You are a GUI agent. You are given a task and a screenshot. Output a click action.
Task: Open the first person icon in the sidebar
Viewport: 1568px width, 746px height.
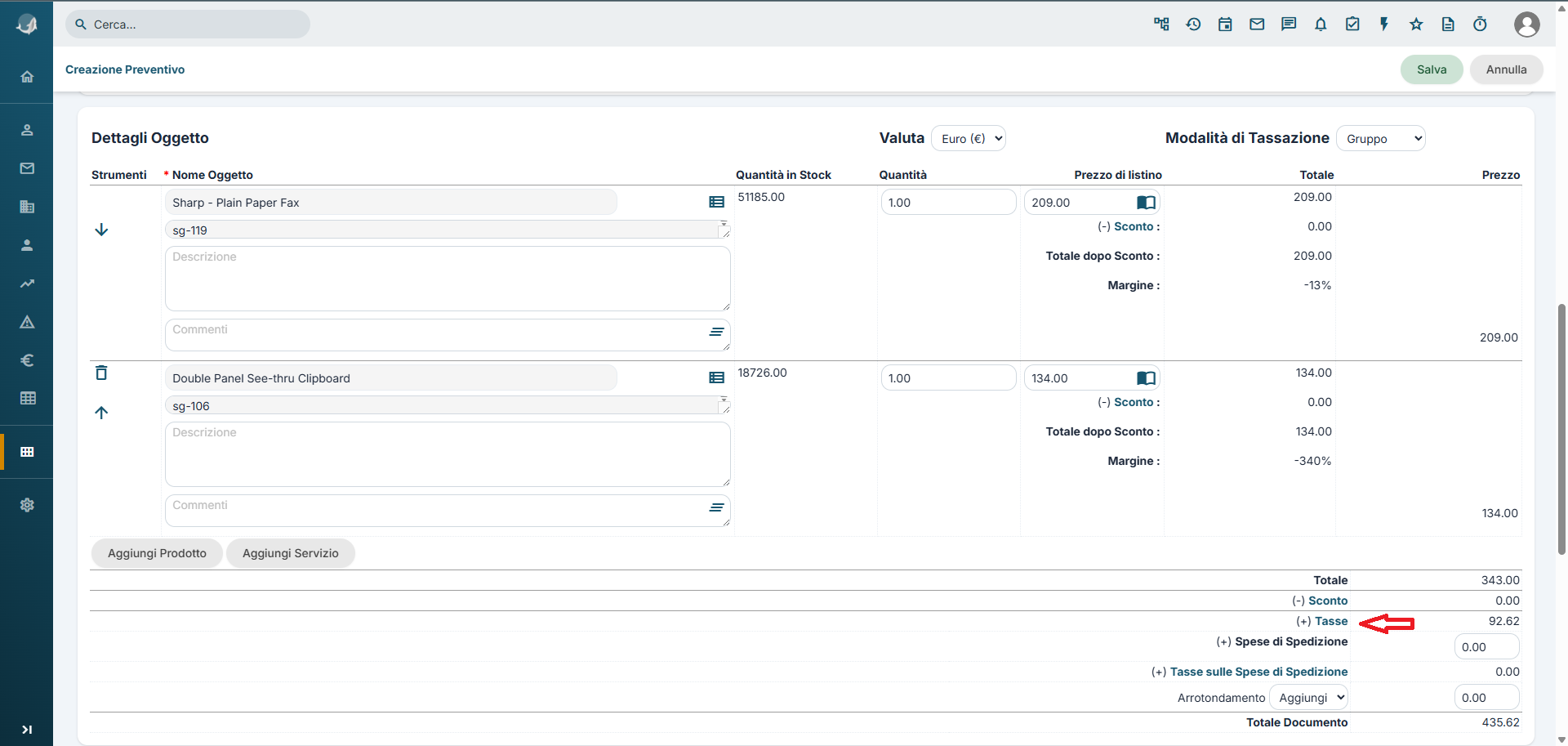pyautogui.click(x=27, y=130)
